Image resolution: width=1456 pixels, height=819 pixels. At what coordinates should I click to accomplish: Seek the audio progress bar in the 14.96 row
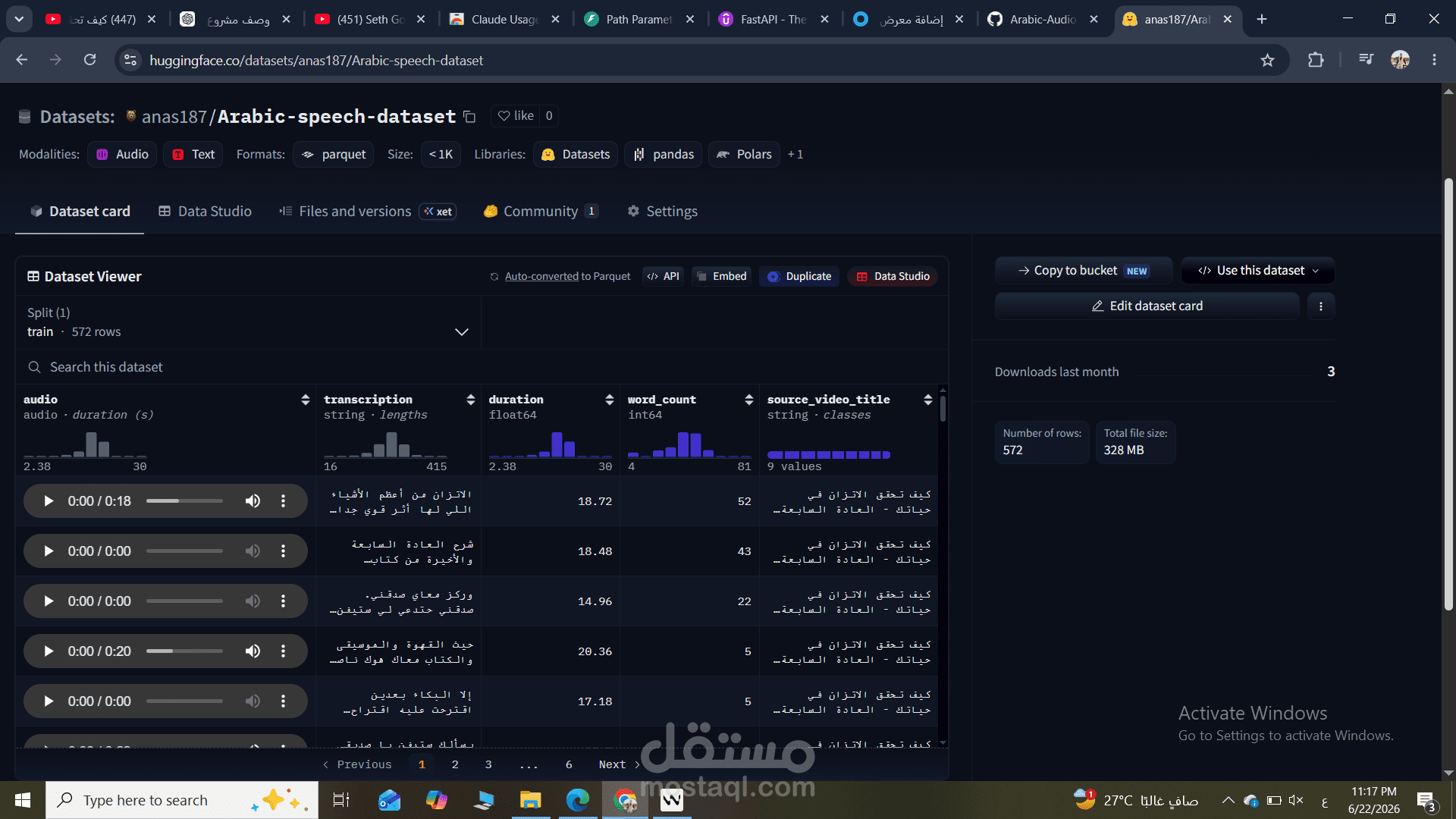pos(184,601)
